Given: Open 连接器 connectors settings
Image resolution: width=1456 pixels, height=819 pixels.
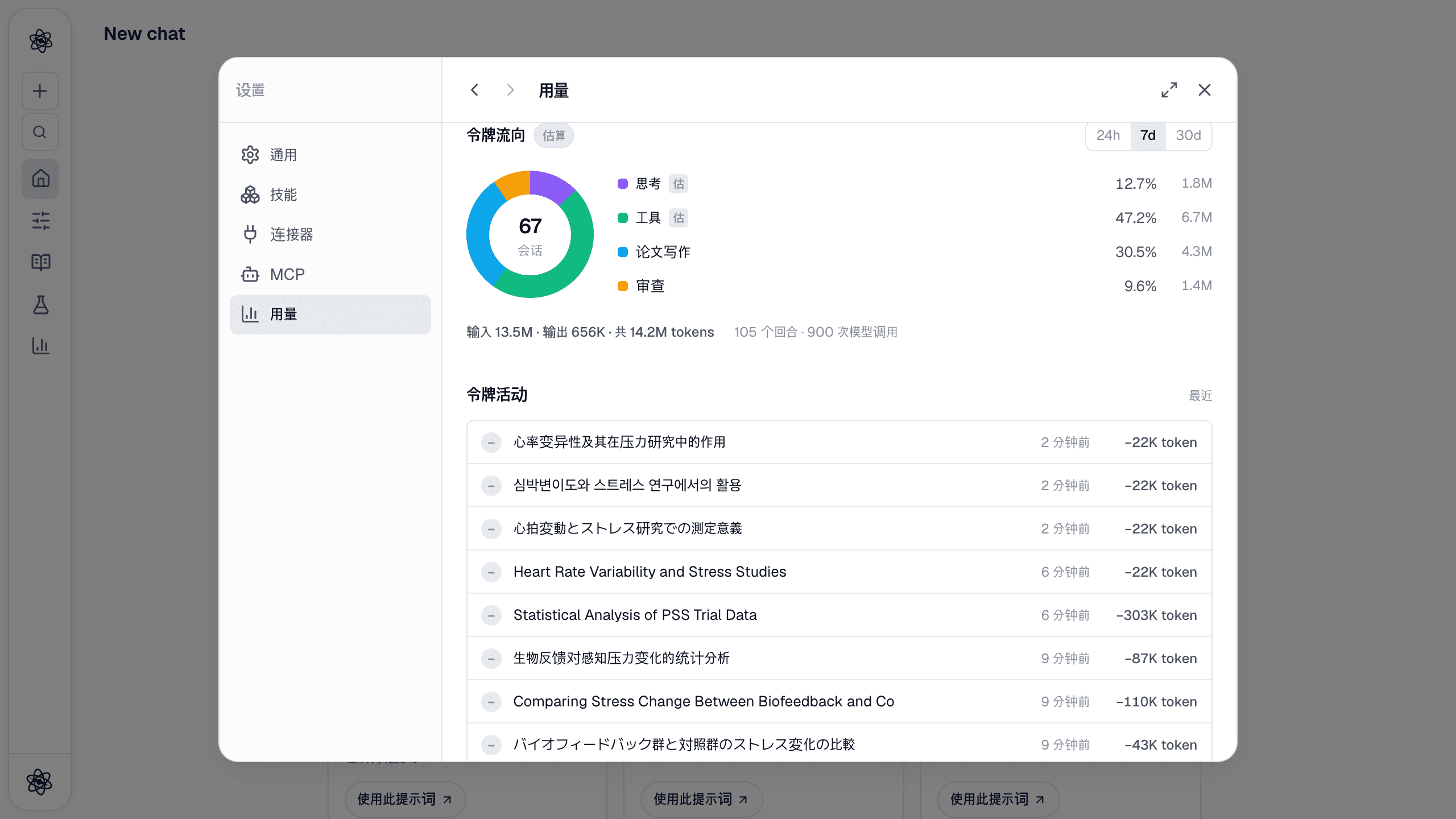Looking at the screenshot, I should (330, 235).
